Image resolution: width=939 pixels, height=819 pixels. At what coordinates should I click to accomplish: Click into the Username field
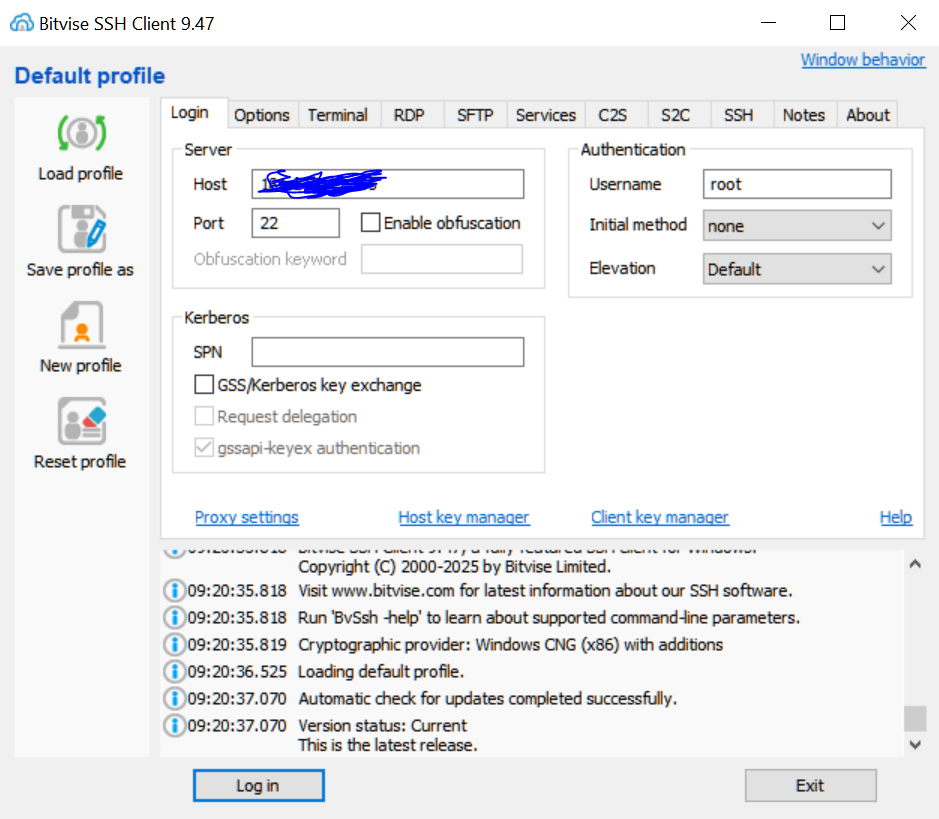pos(796,184)
